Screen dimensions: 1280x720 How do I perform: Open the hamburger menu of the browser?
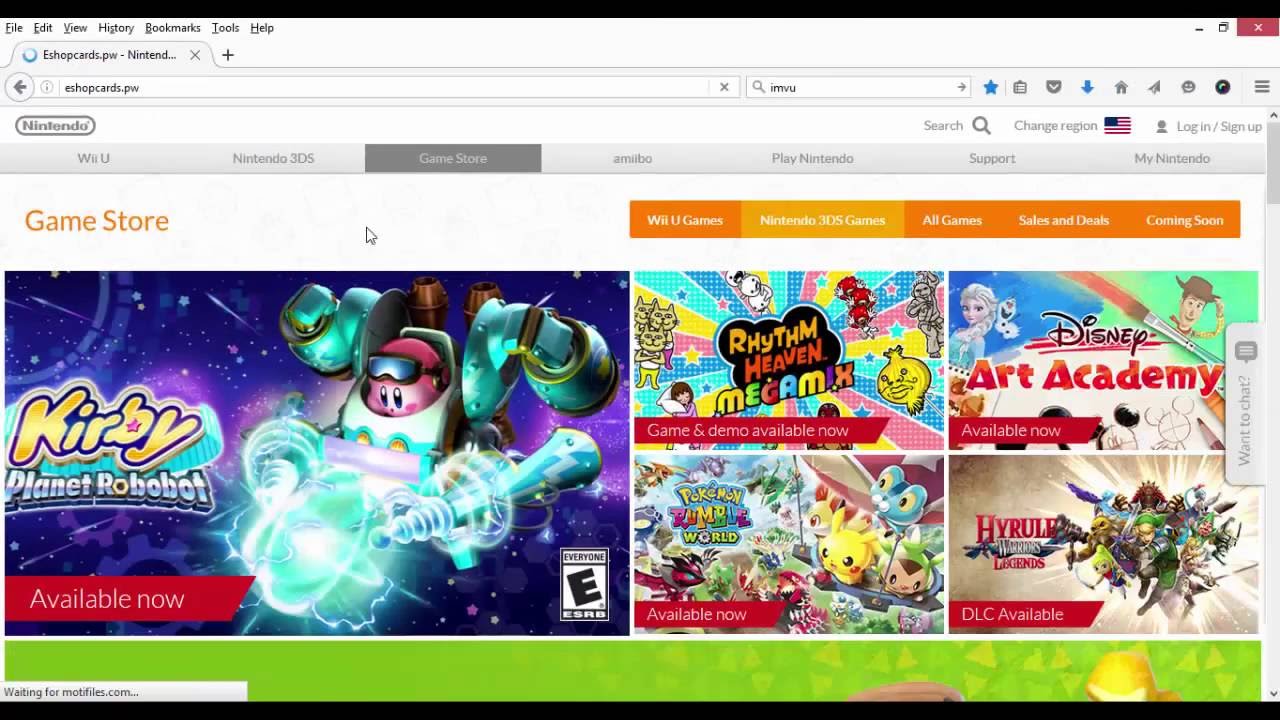[1262, 87]
